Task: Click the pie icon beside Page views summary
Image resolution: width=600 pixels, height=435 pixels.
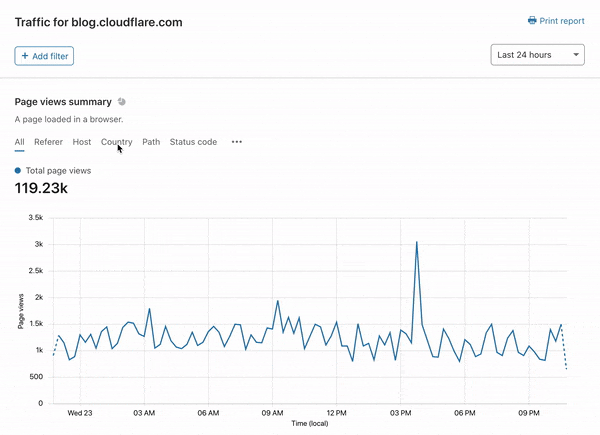Action: 122,102
